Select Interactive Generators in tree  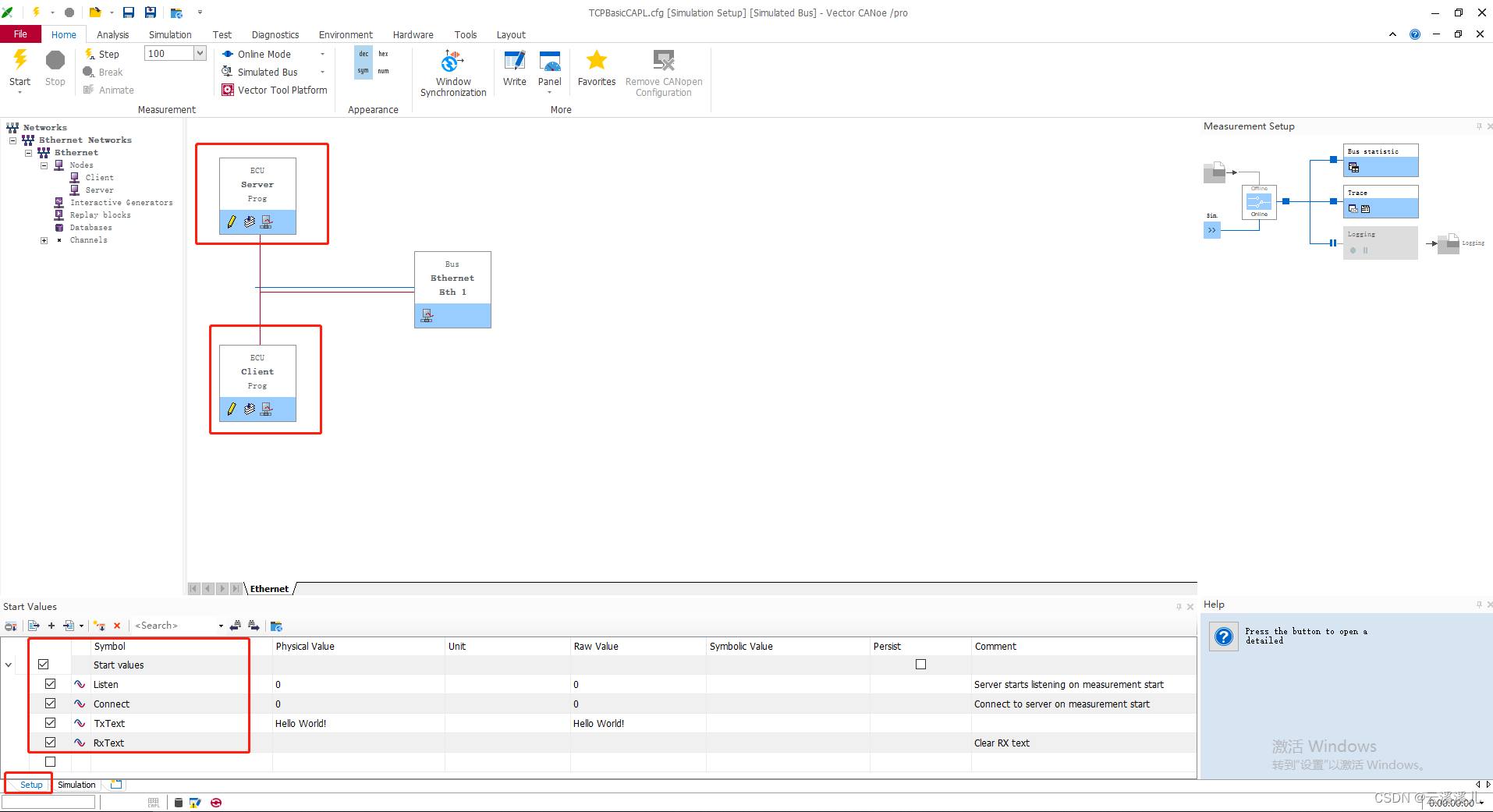click(x=122, y=203)
